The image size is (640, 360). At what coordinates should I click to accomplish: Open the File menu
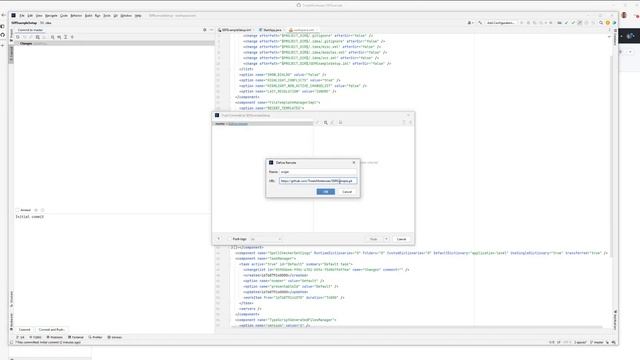(22, 16)
